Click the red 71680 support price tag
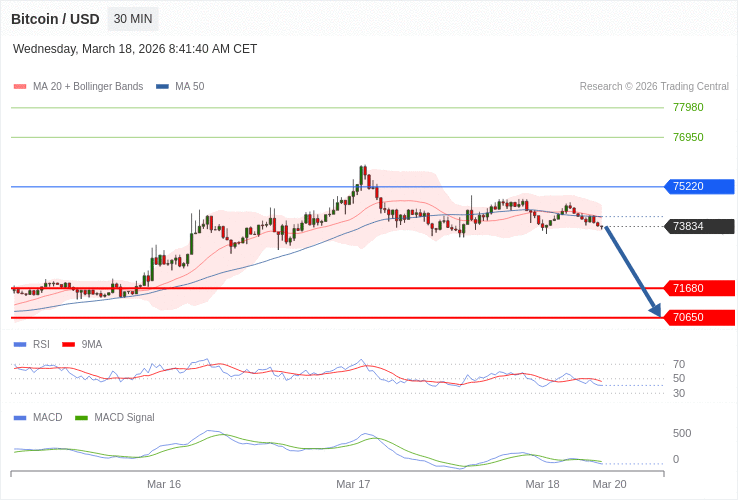The width and height of the screenshot is (738, 500). coord(699,288)
